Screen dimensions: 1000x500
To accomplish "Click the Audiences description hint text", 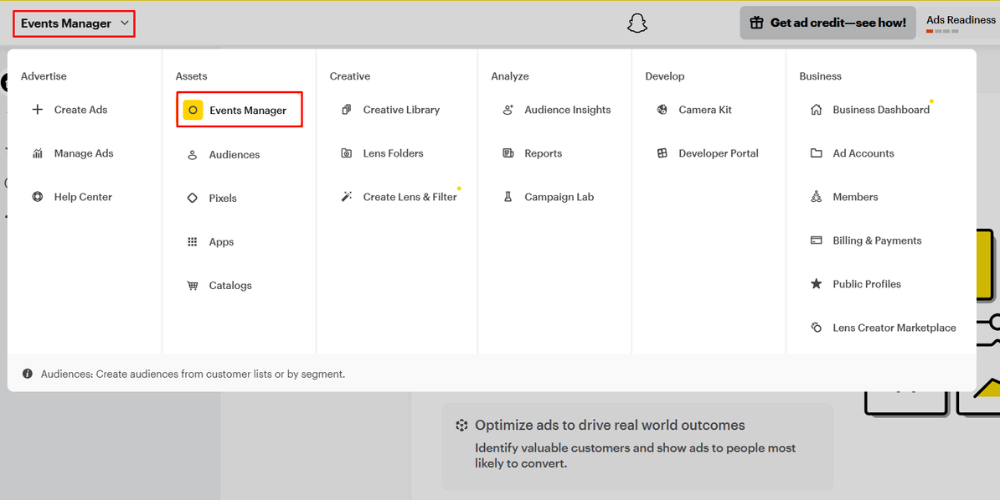I will click(193, 374).
